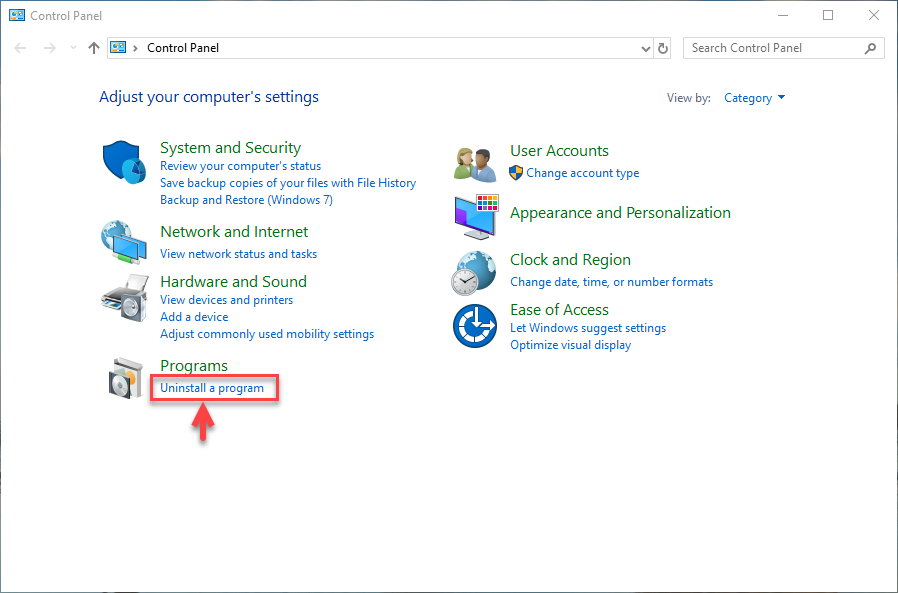Open System and Security category
898x593 pixels.
click(230, 148)
